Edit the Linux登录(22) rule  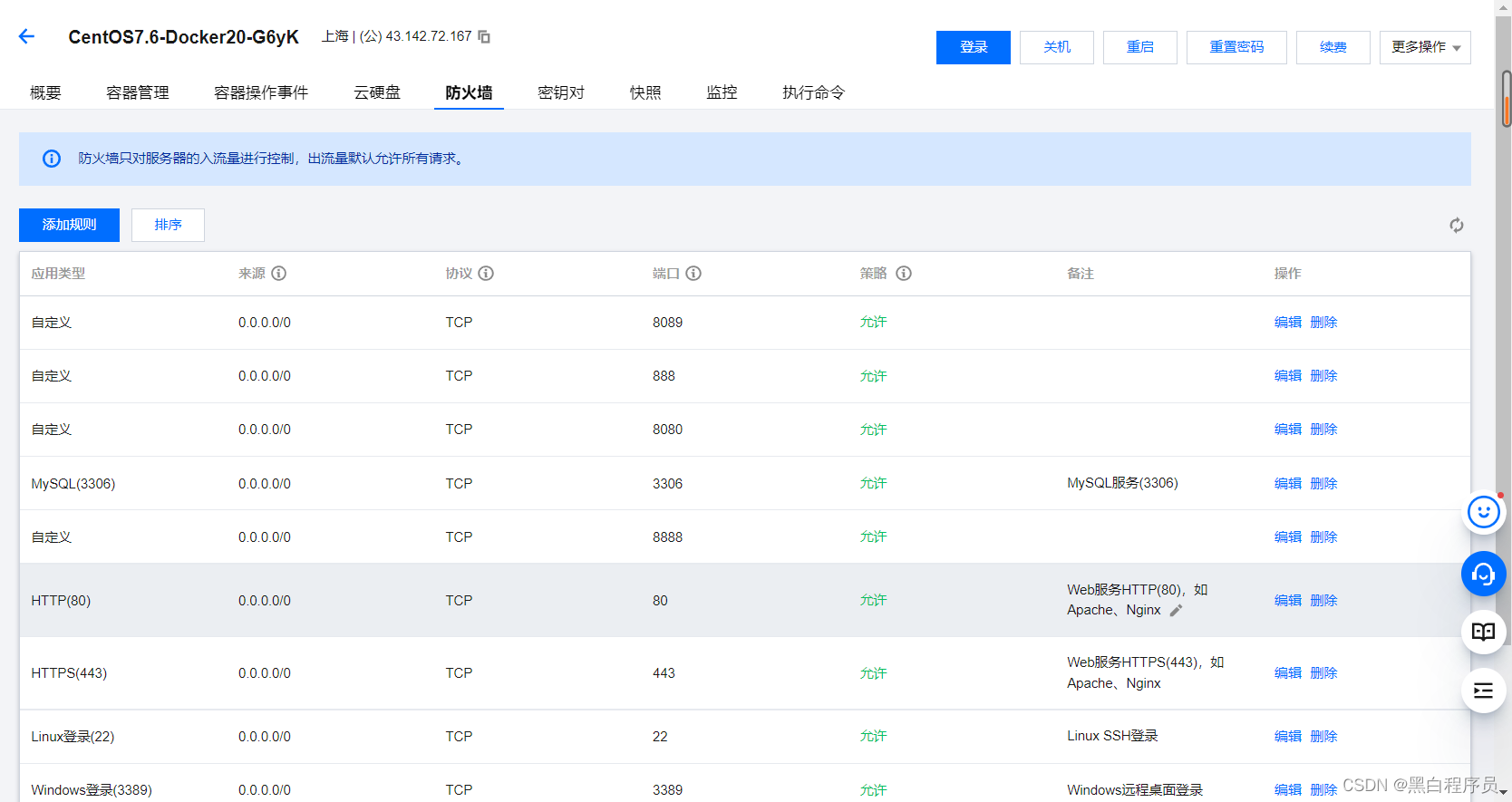point(1287,737)
